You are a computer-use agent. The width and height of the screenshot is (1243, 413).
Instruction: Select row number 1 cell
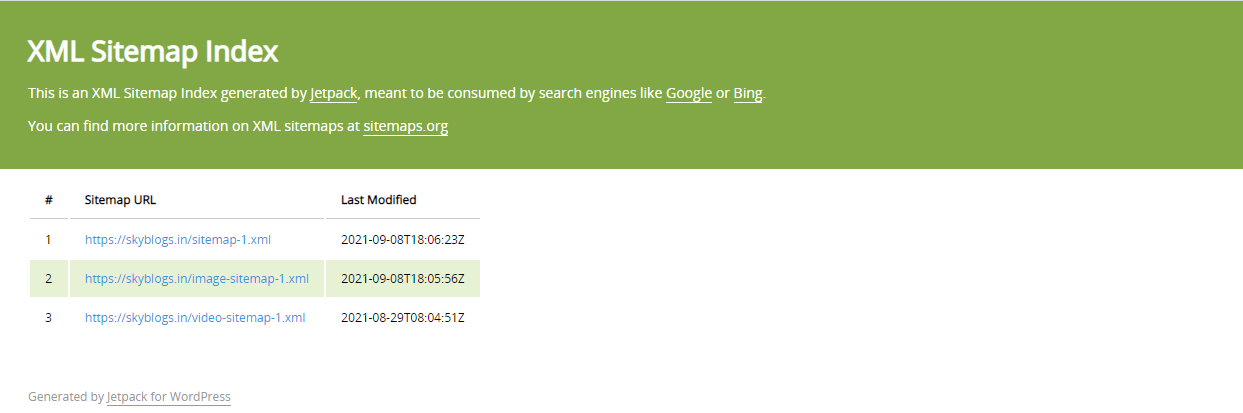(48, 240)
